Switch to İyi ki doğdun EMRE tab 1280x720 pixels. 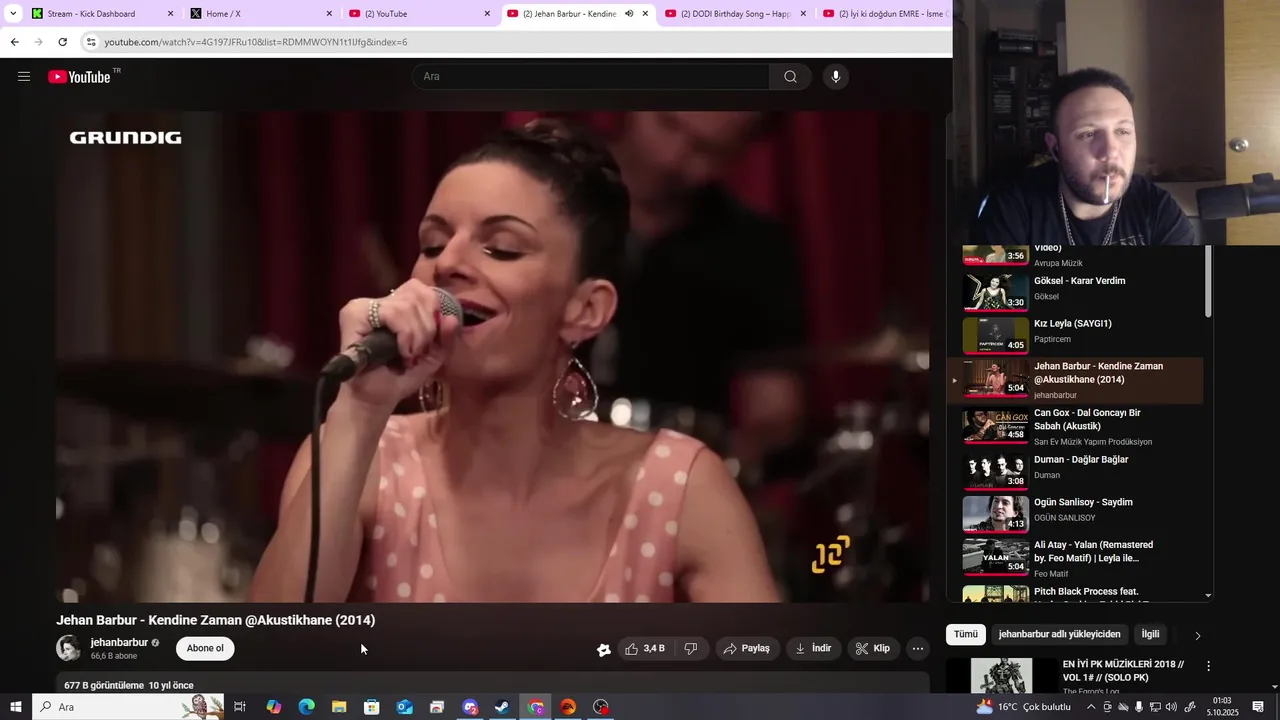[885, 14]
